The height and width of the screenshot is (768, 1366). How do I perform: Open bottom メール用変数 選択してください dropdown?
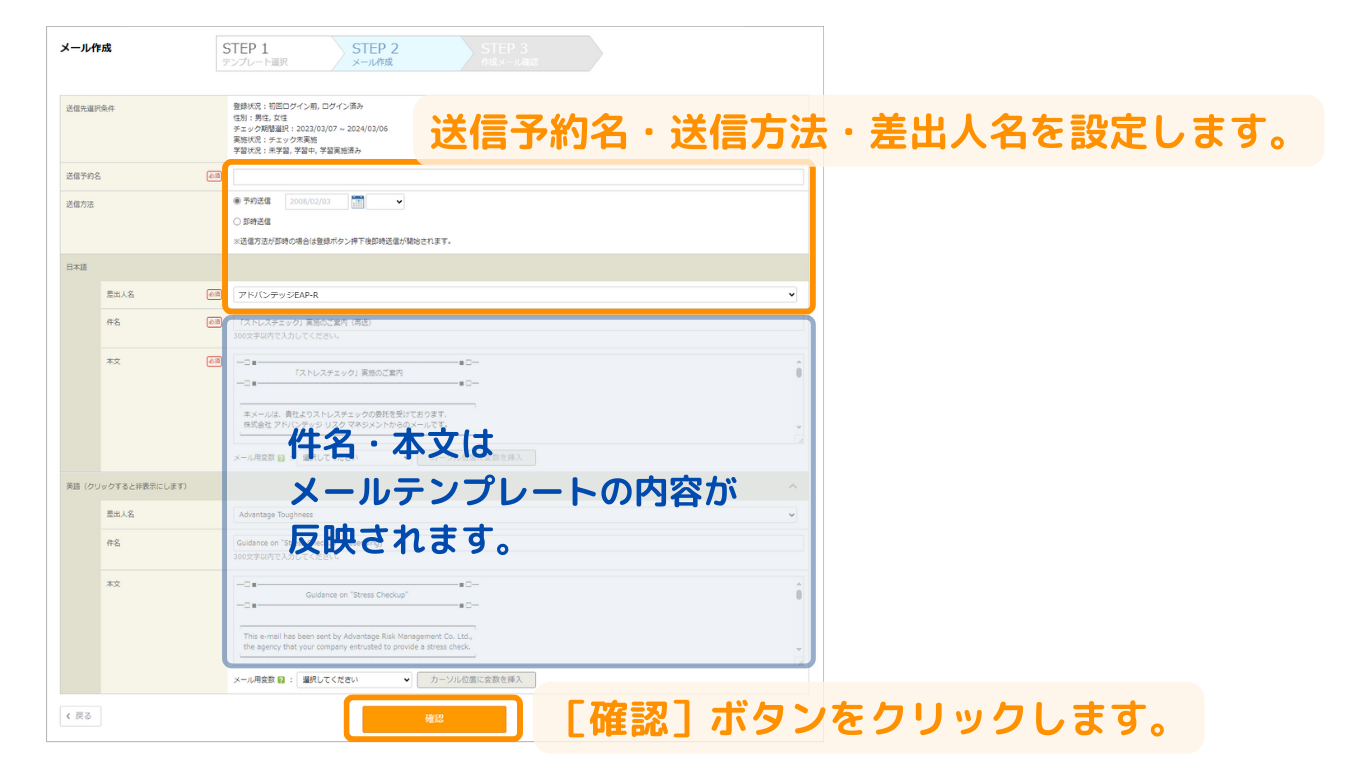click(x=354, y=680)
